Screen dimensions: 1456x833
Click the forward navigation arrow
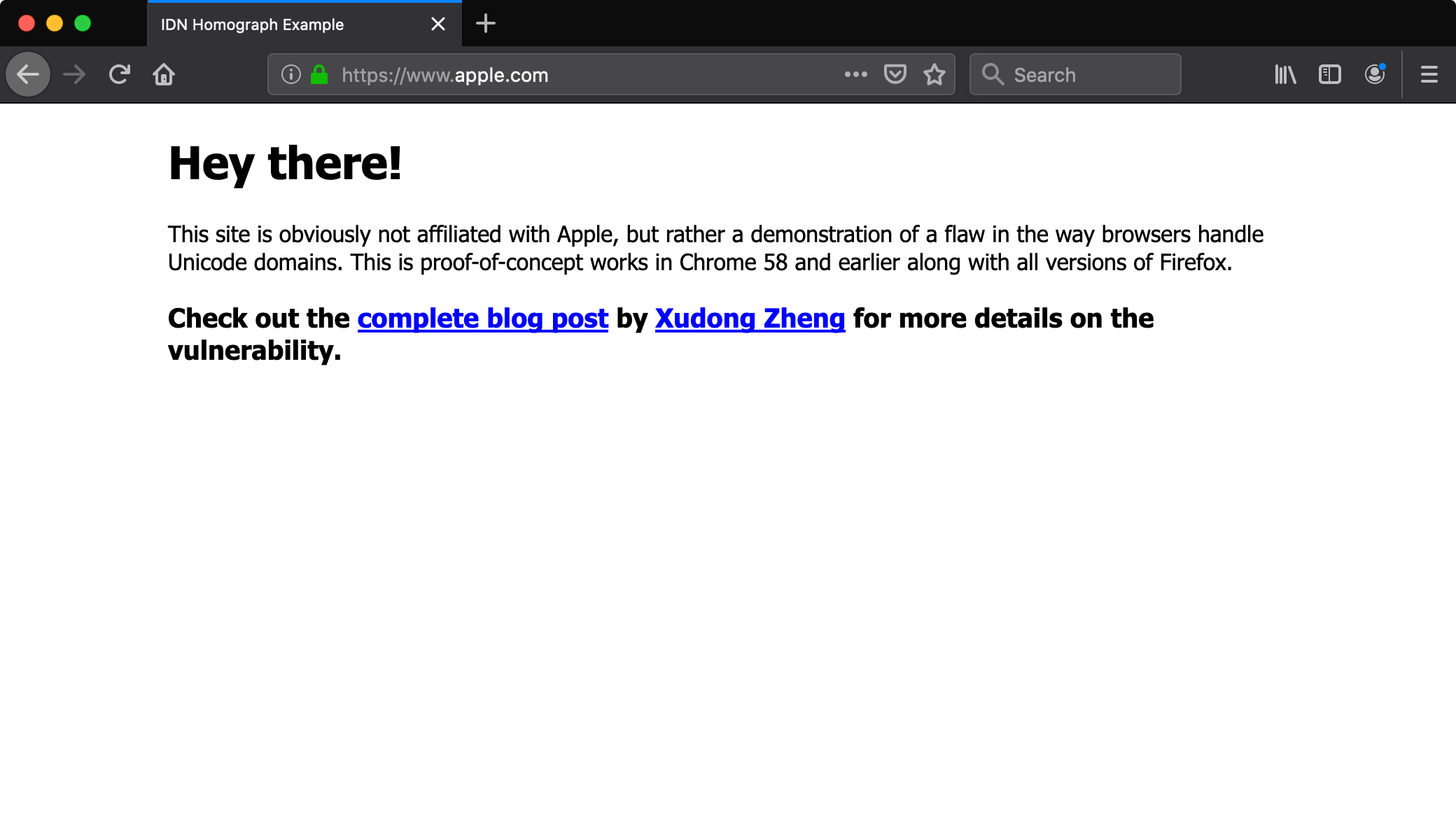coord(74,74)
